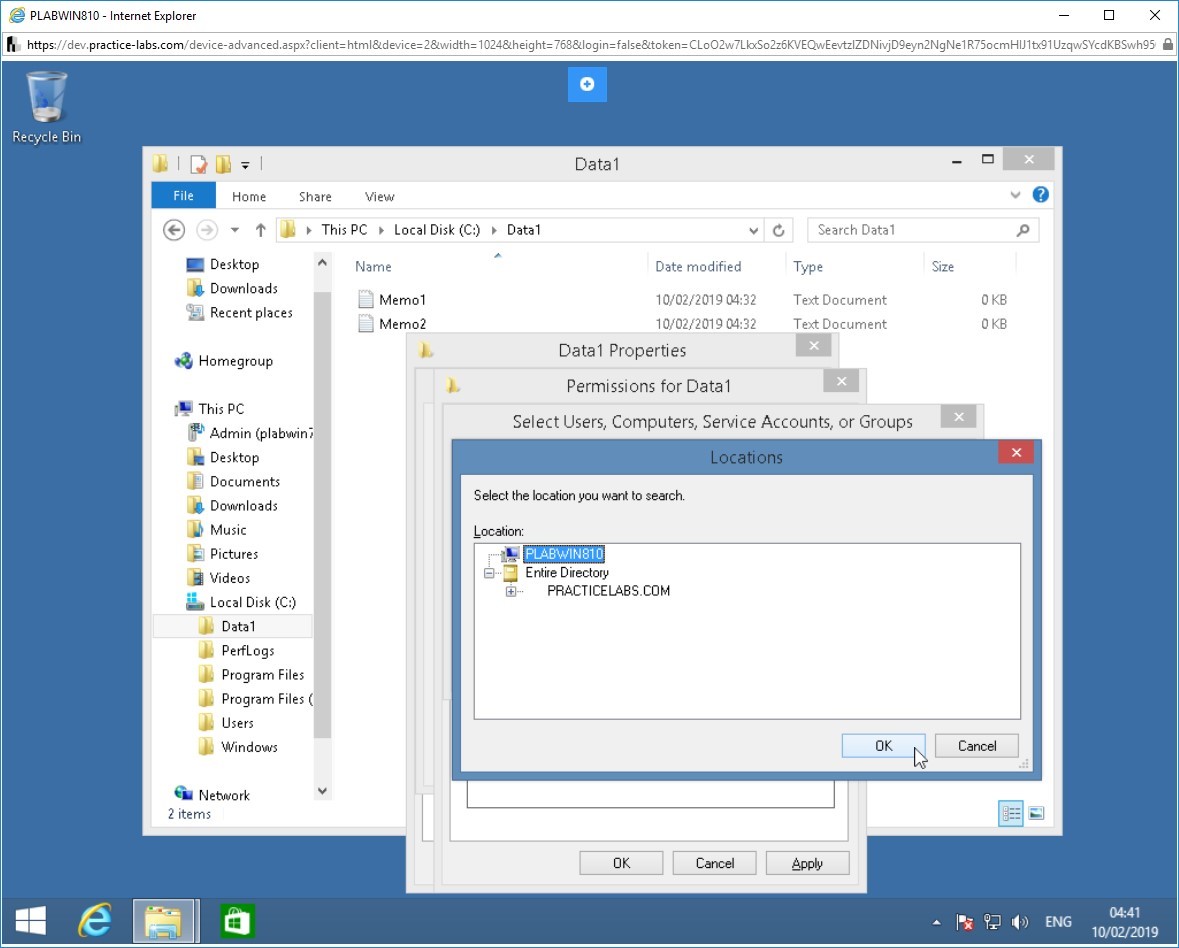Screen dimensions: 1179x948
Task: Sort by Size column header
Action: [942, 267]
